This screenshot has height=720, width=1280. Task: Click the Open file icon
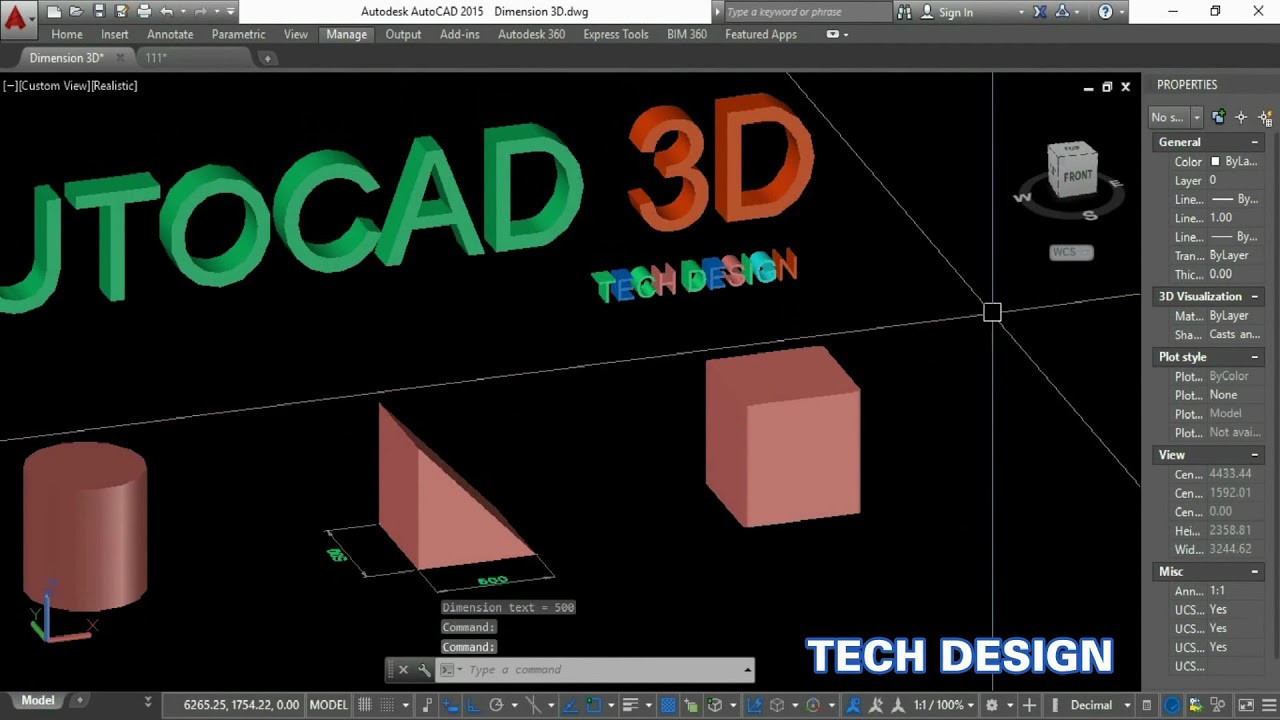[77, 12]
